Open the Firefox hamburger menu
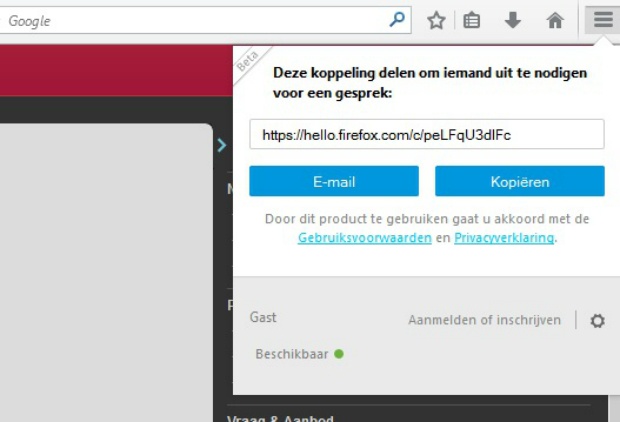Screen dimensions: 620x422 pos(603,19)
